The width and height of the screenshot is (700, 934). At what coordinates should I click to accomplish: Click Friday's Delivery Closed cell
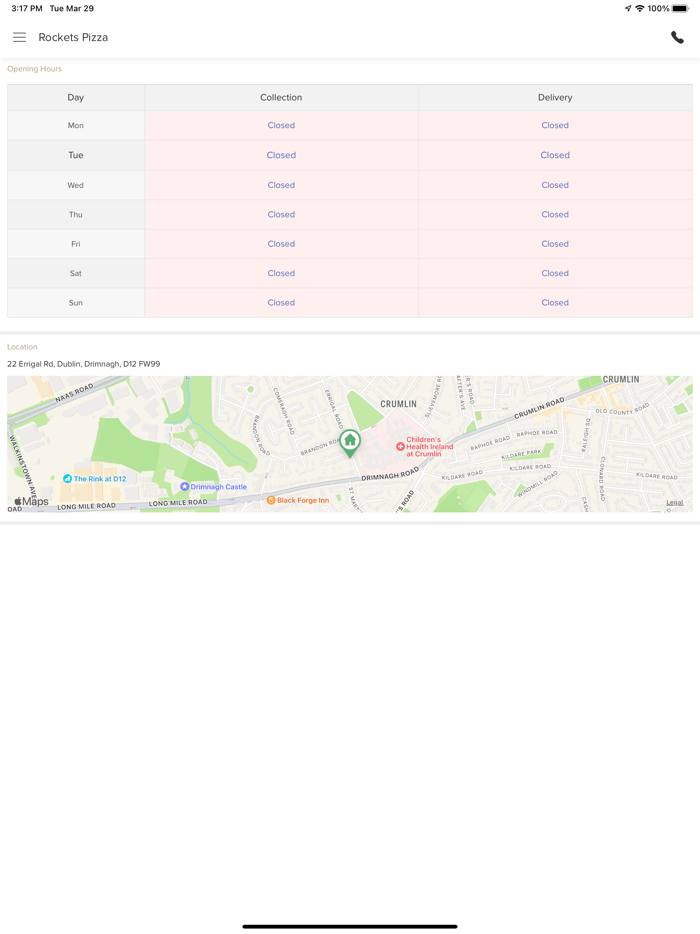[555, 244]
